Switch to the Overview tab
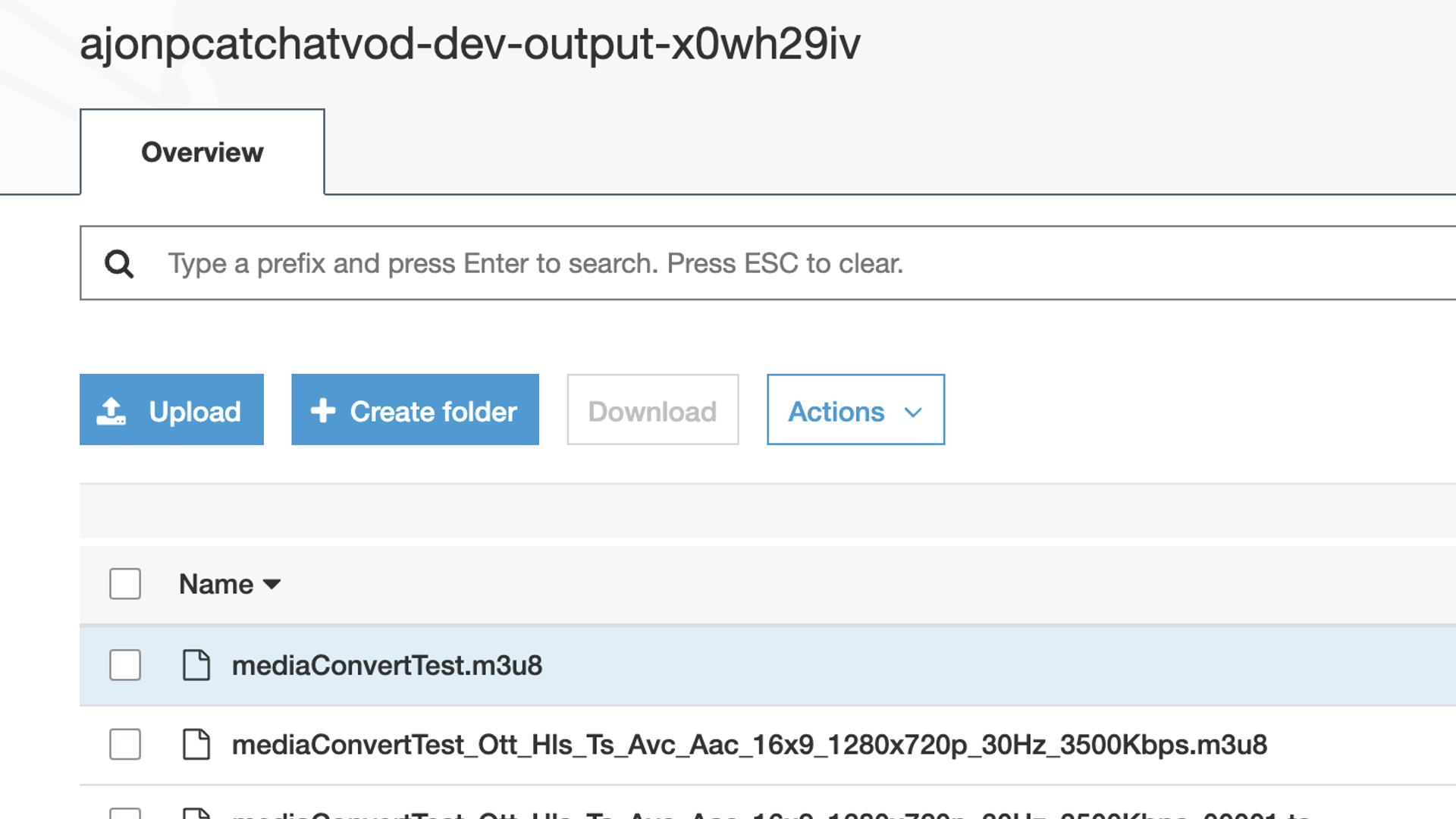Viewport: 1456px width, 819px height. (202, 152)
